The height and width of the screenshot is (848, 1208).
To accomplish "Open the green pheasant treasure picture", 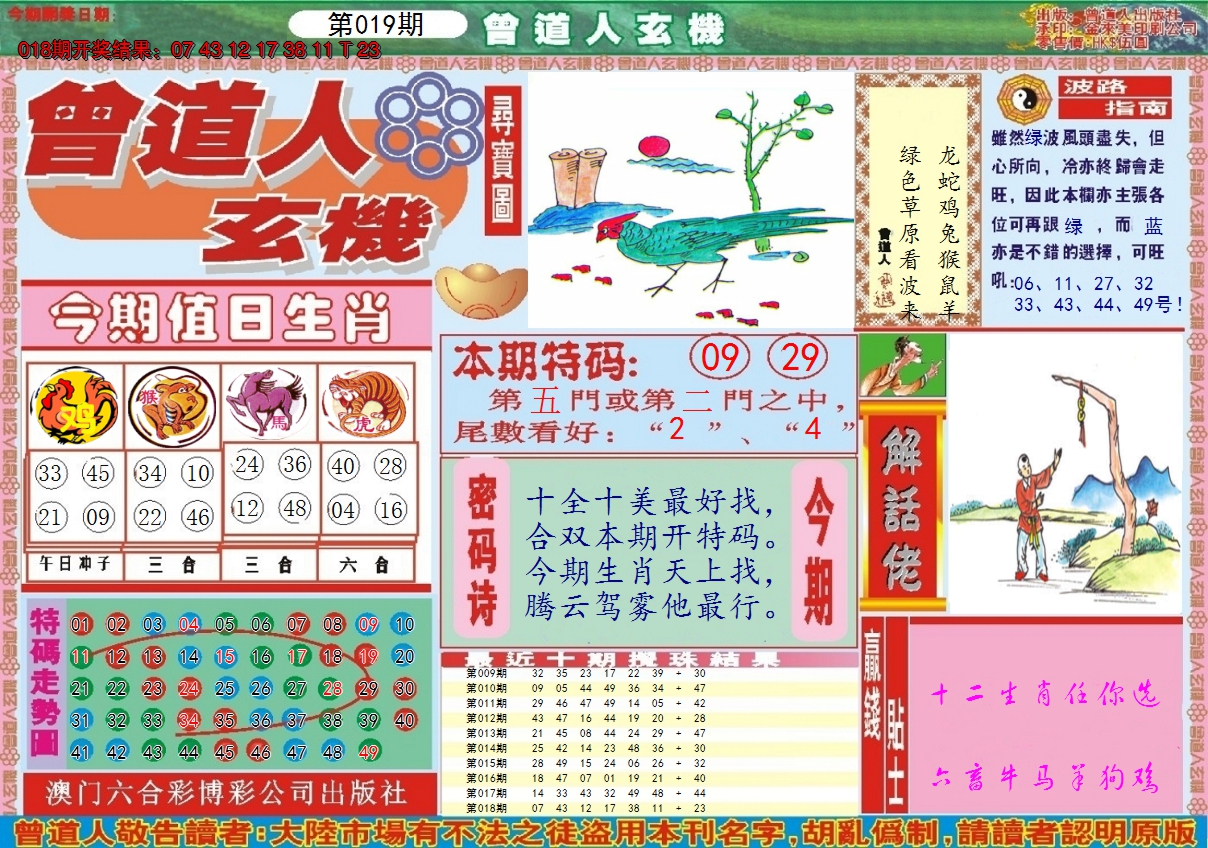I will pyautogui.click(x=690, y=200).
